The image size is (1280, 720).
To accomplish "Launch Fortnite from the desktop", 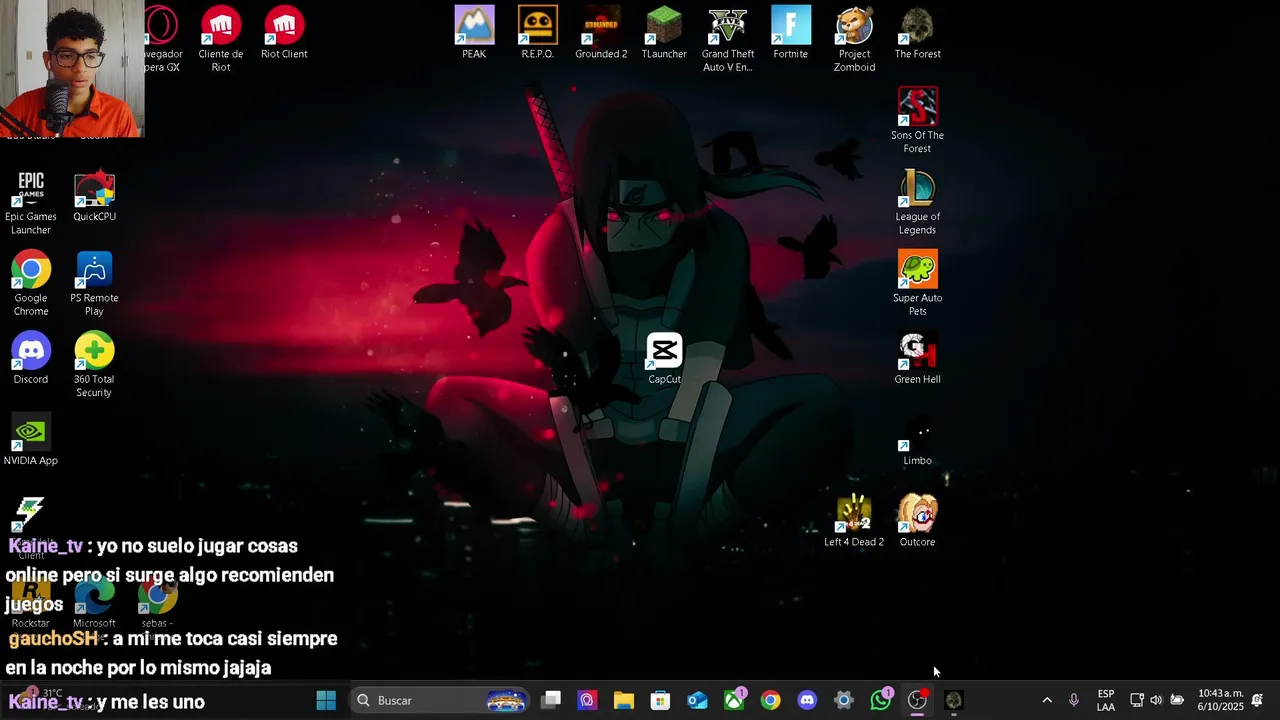I will (x=790, y=33).
